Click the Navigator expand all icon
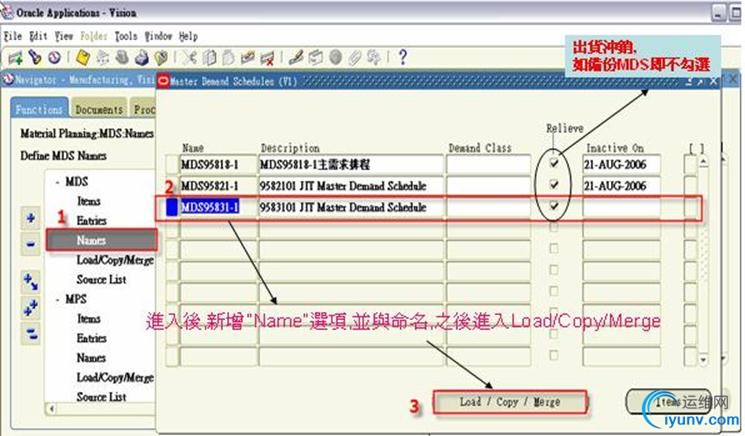Viewport: 745px width, 436px height. (x=30, y=308)
